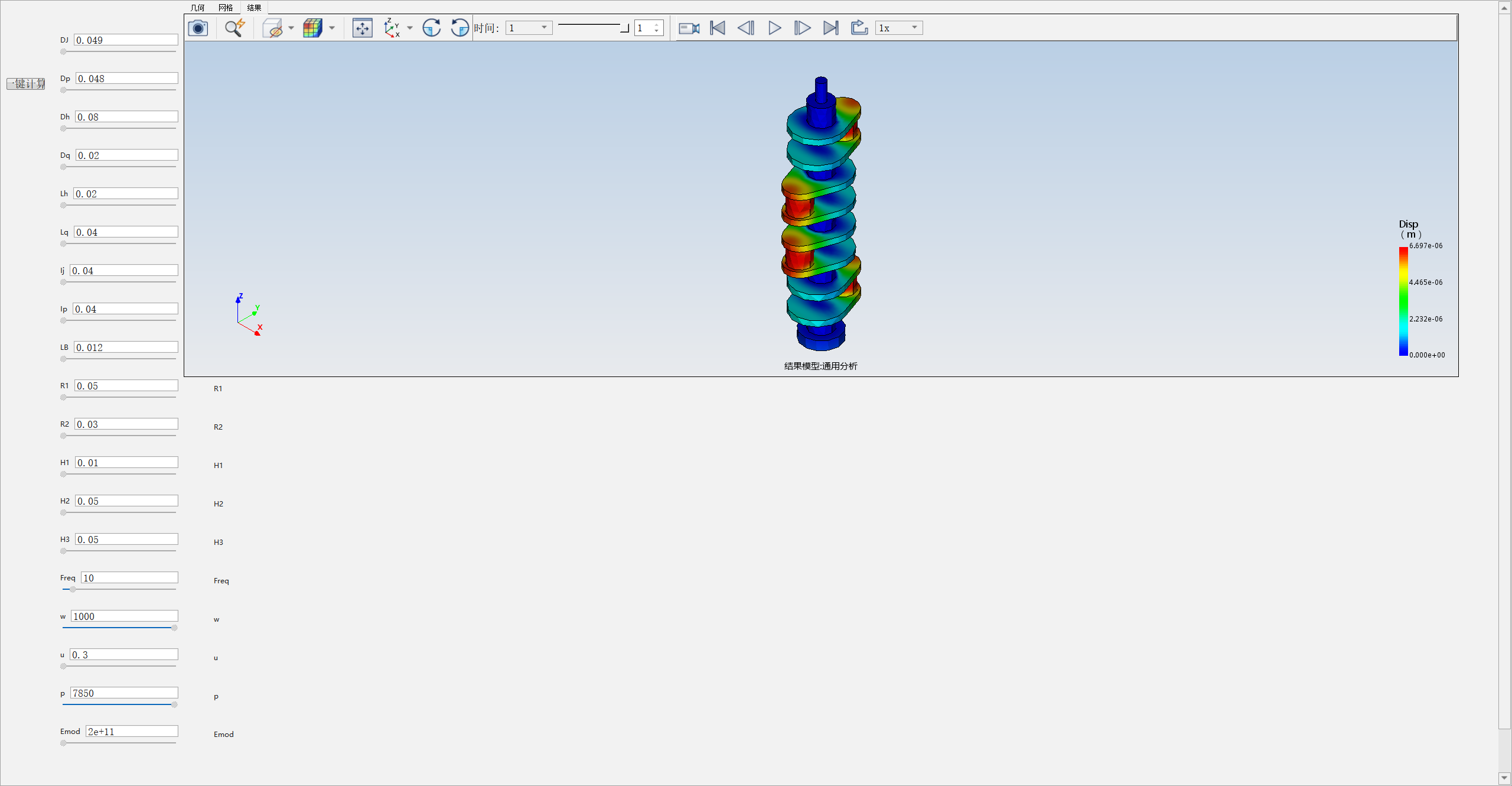Switch to the 几何 tab
Screen dimensions: 1512x786
pyautogui.click(x=198, y=8)
